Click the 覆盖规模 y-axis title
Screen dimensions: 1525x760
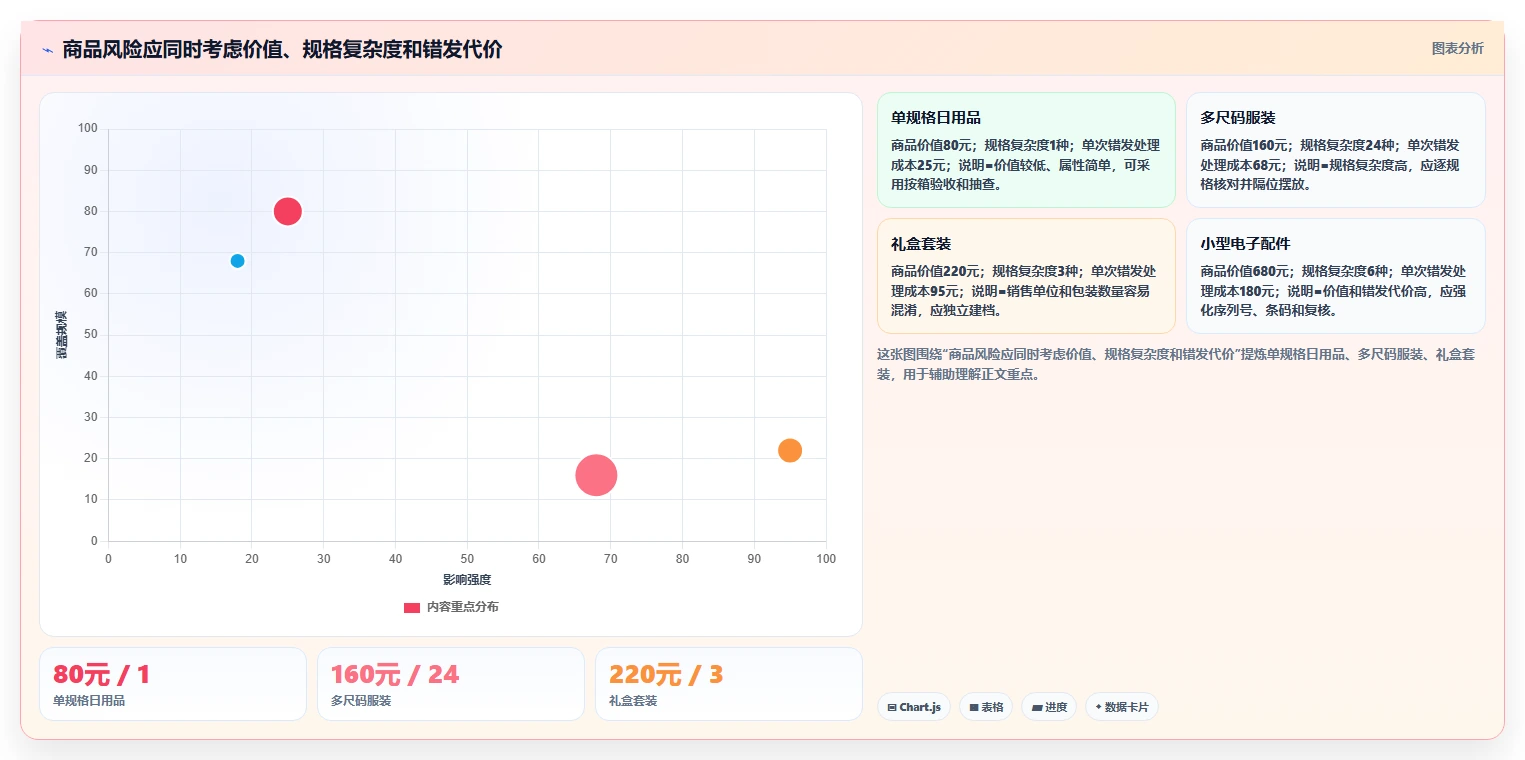[62, 335]
